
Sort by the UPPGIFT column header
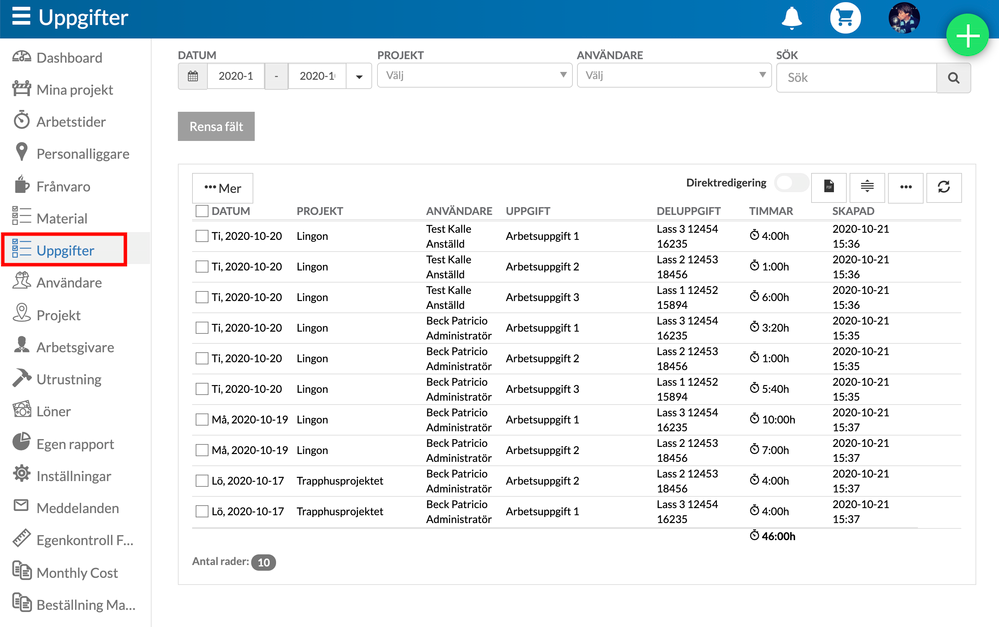click(528, 211)
